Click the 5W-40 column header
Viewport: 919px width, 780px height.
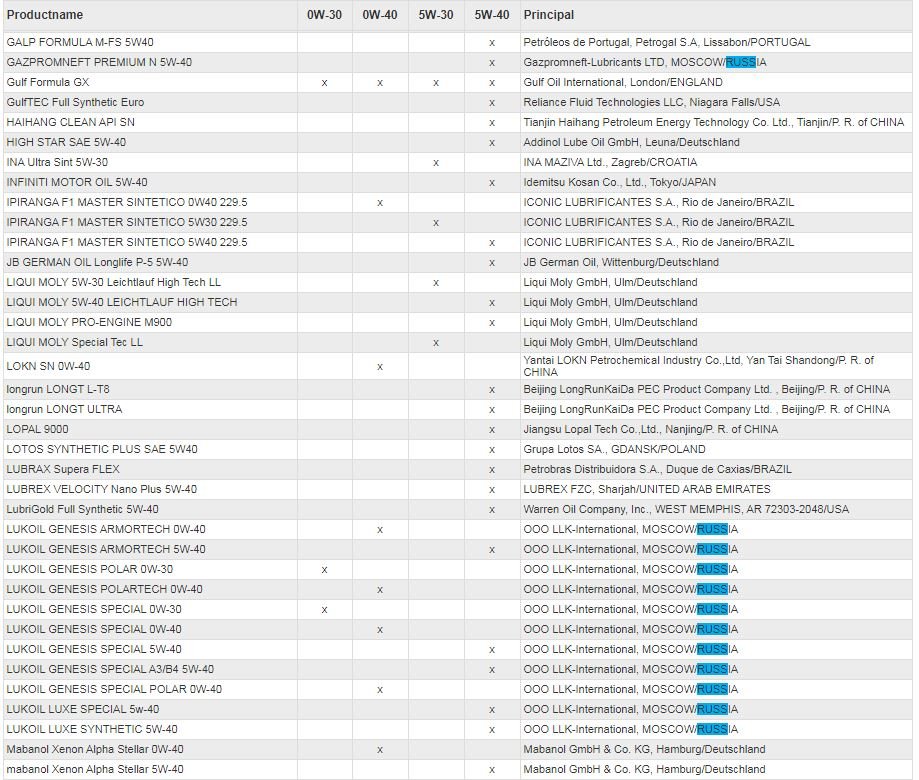tap(492, 15)
